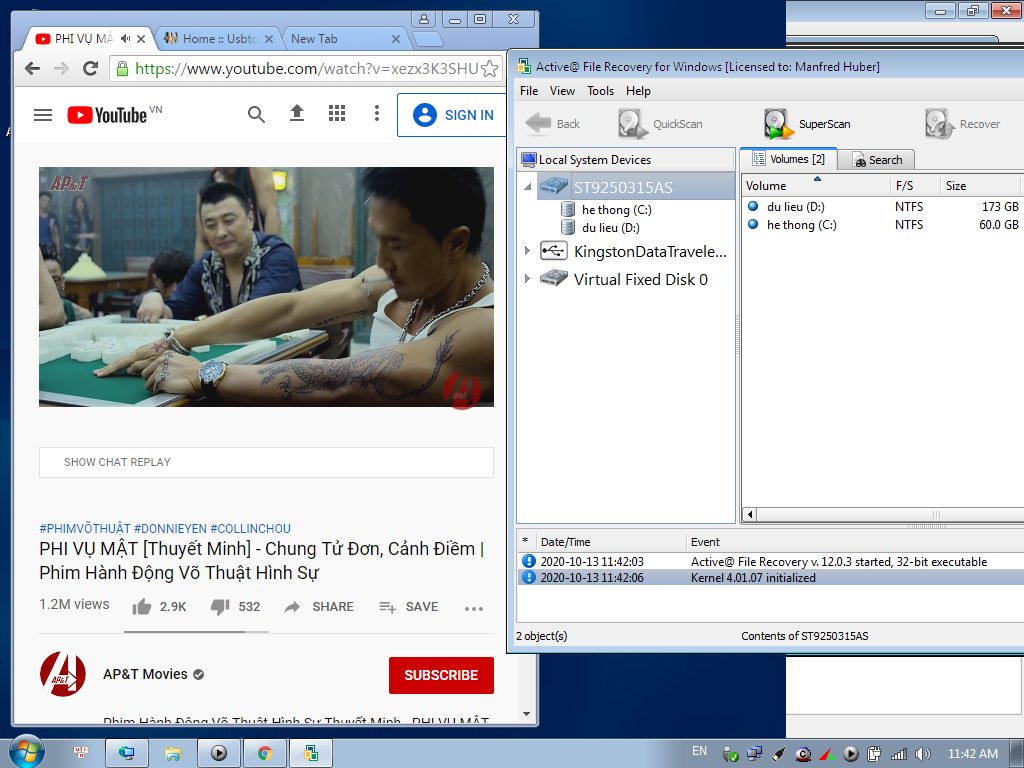
Task: Close the 'New Tab' Chrome tab
Action: coord(396,39)
